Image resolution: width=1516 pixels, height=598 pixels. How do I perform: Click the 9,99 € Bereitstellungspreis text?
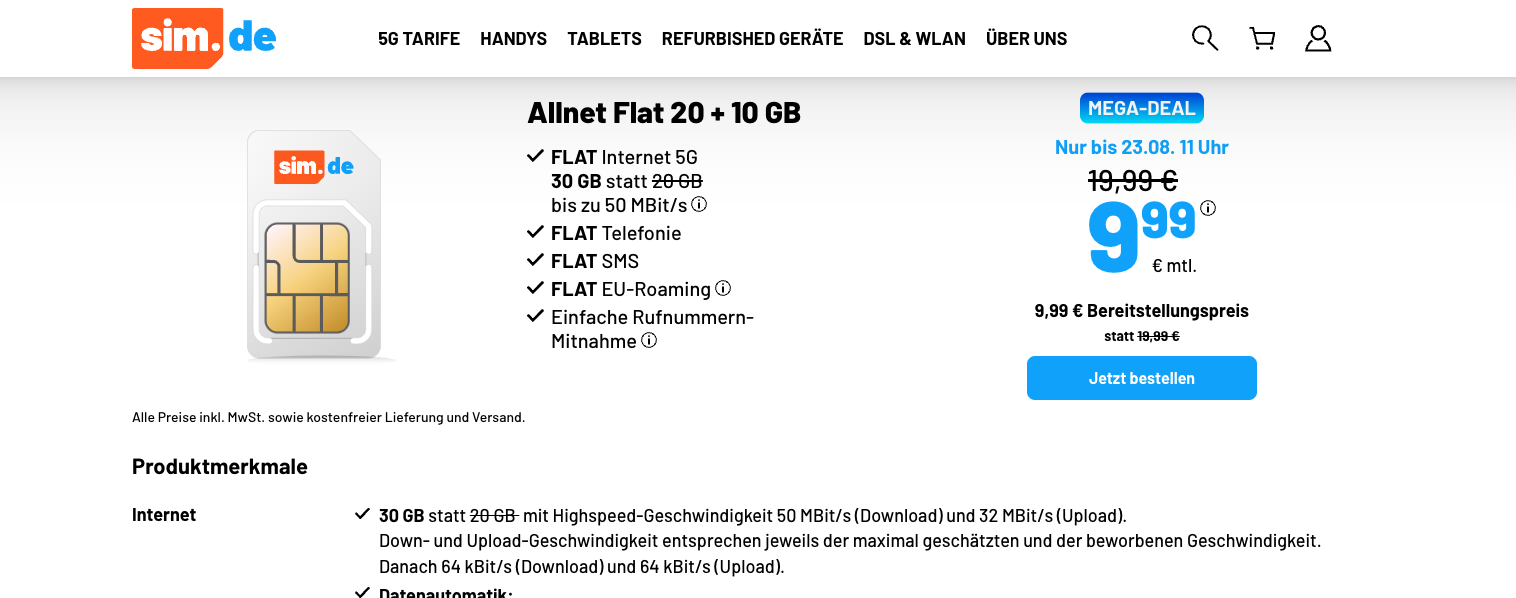(x=1141, y=311)
